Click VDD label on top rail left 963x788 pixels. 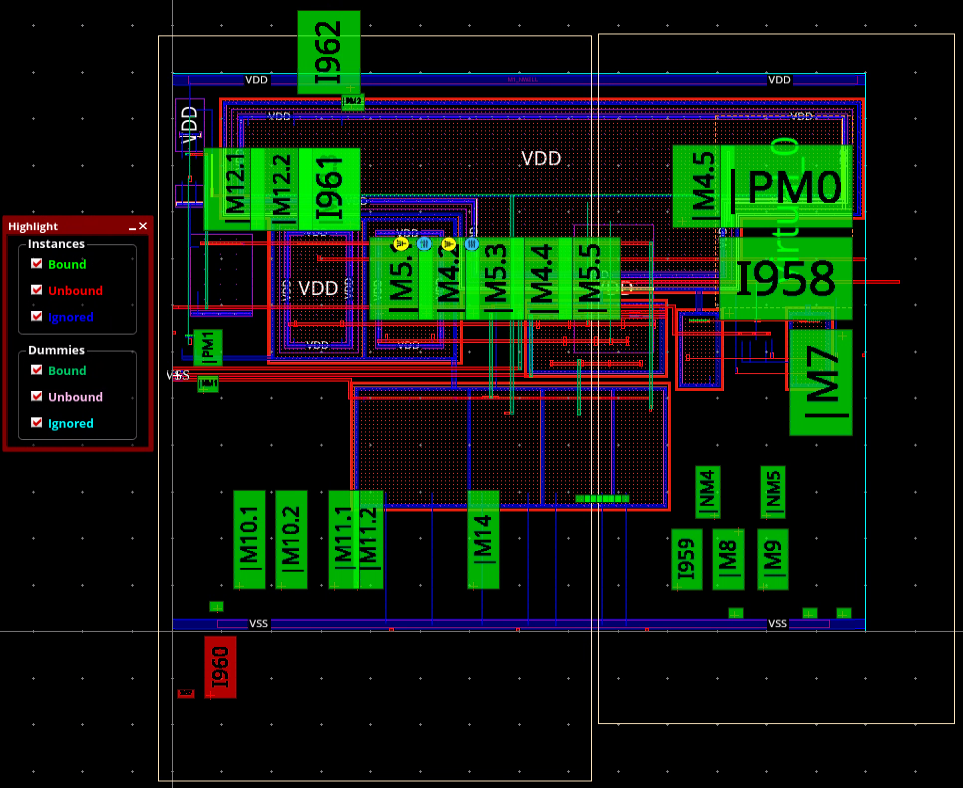pyautogui.click(x=256, y=80)
